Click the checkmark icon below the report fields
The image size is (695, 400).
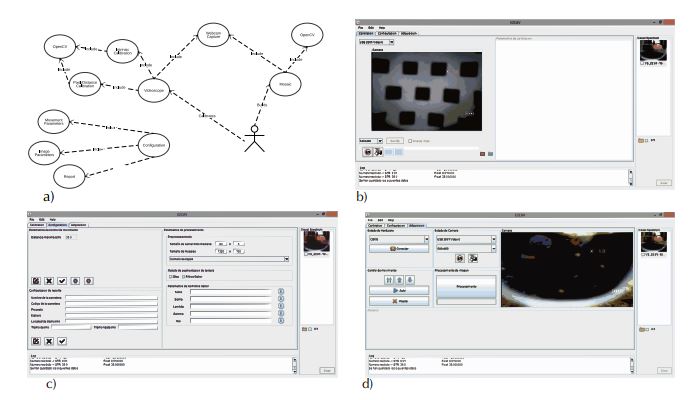[x=62, y=341]
